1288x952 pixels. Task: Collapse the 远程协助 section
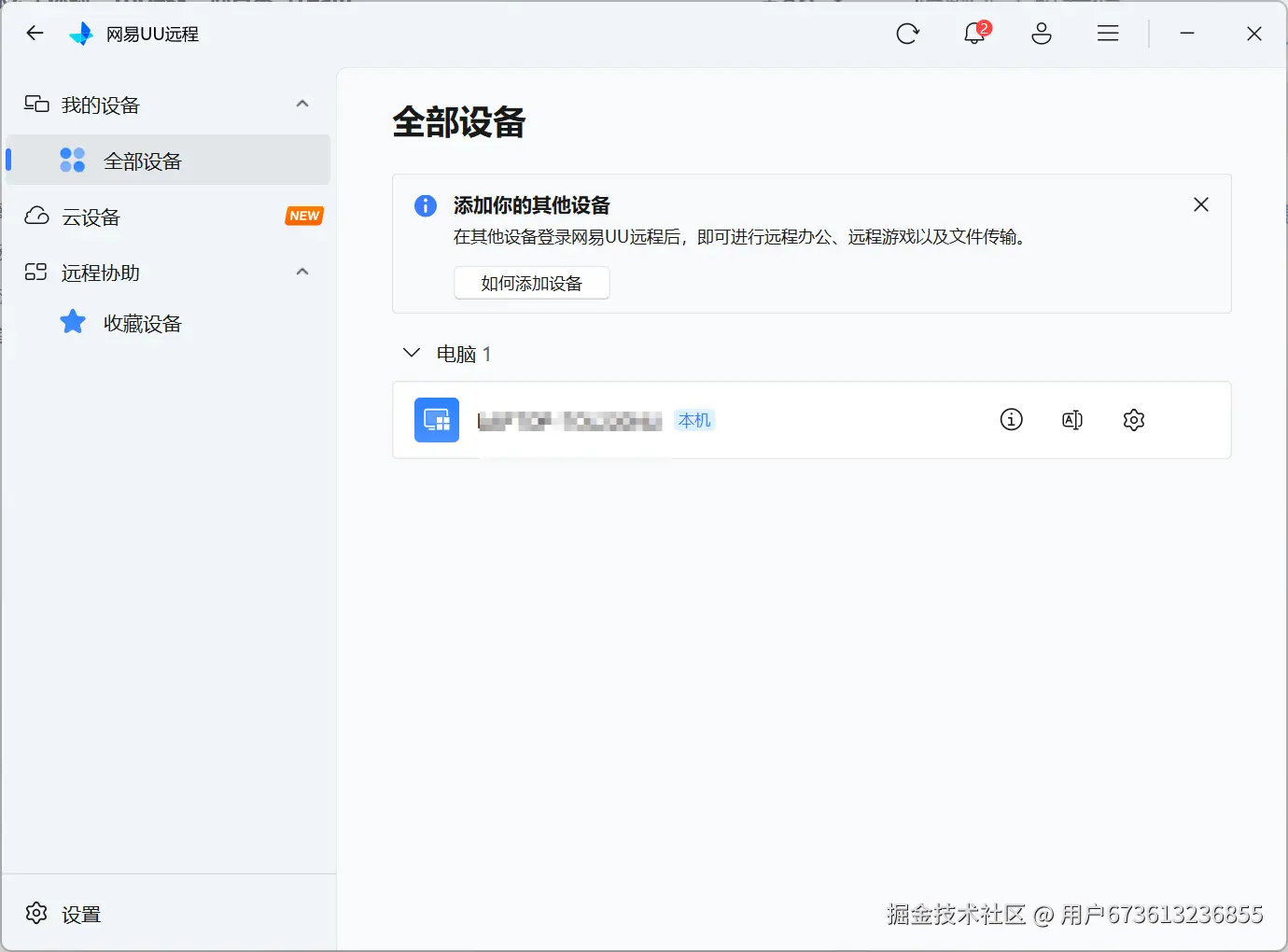coord(302,272)
